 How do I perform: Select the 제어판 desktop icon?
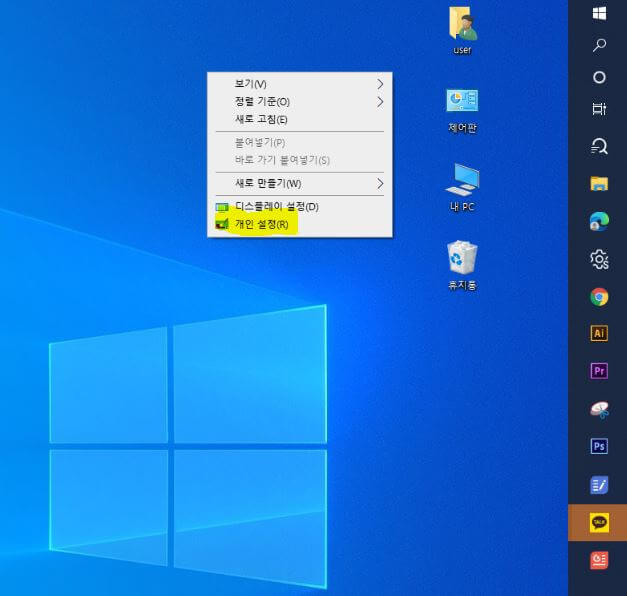click(x=463, y=110)
